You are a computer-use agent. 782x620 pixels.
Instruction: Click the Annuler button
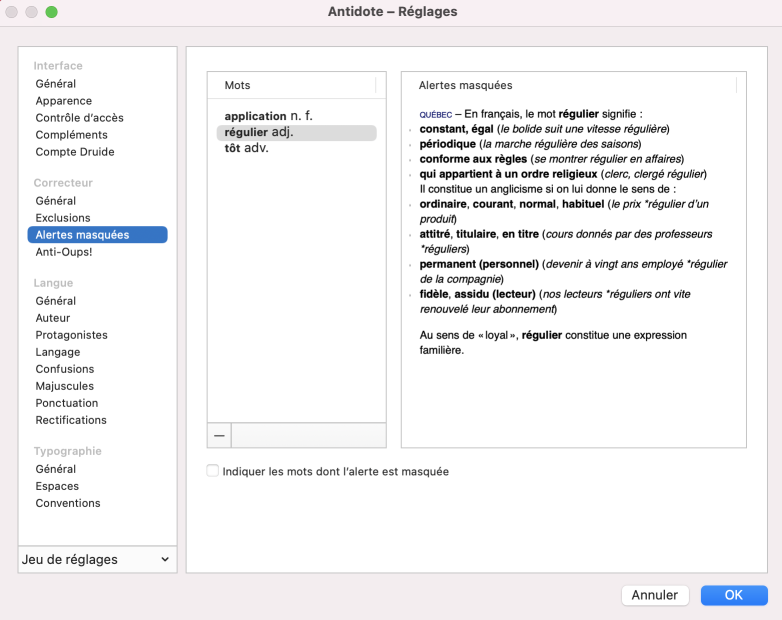(x=655, y=595)
